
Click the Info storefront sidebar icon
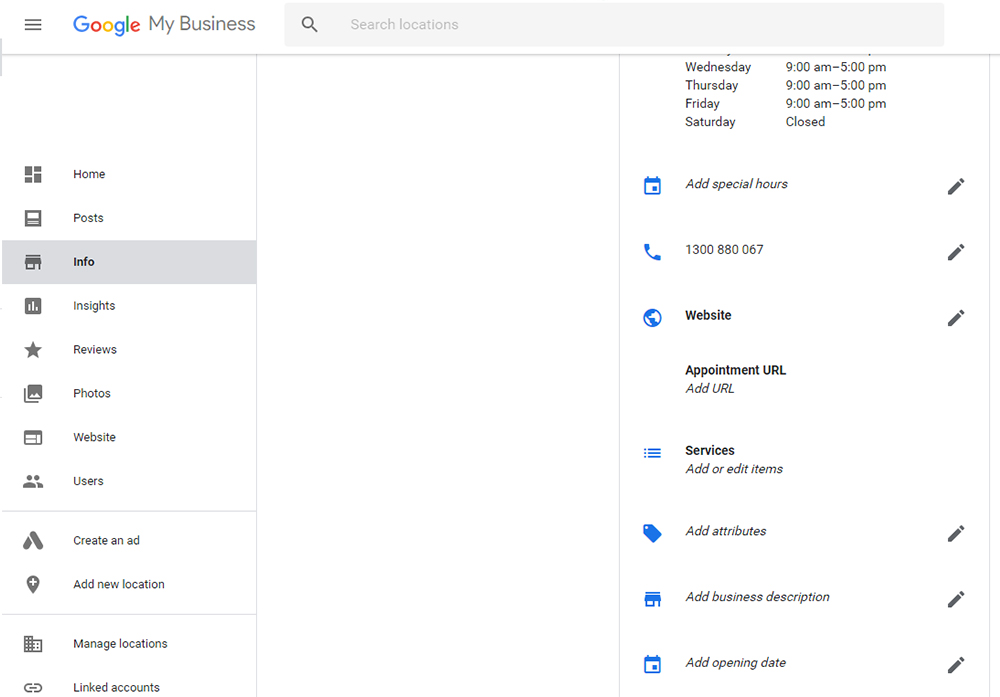(x=33, y=262)
